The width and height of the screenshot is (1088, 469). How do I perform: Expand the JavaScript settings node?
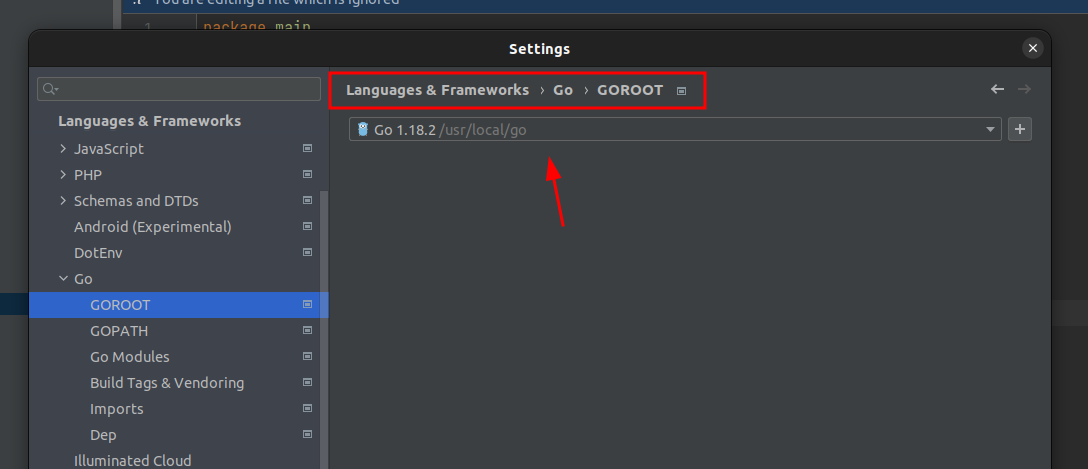point(63,148)
